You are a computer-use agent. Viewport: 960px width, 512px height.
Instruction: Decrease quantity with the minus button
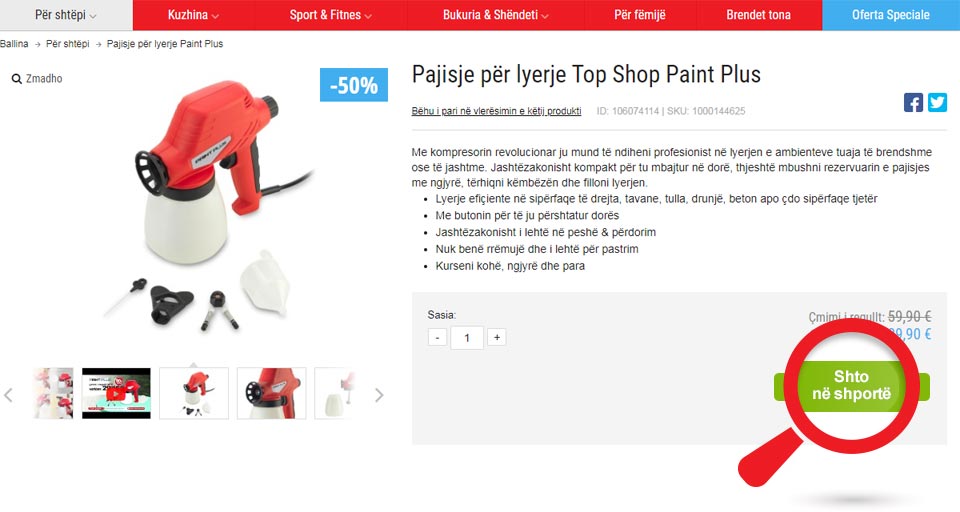coord(437,337)
